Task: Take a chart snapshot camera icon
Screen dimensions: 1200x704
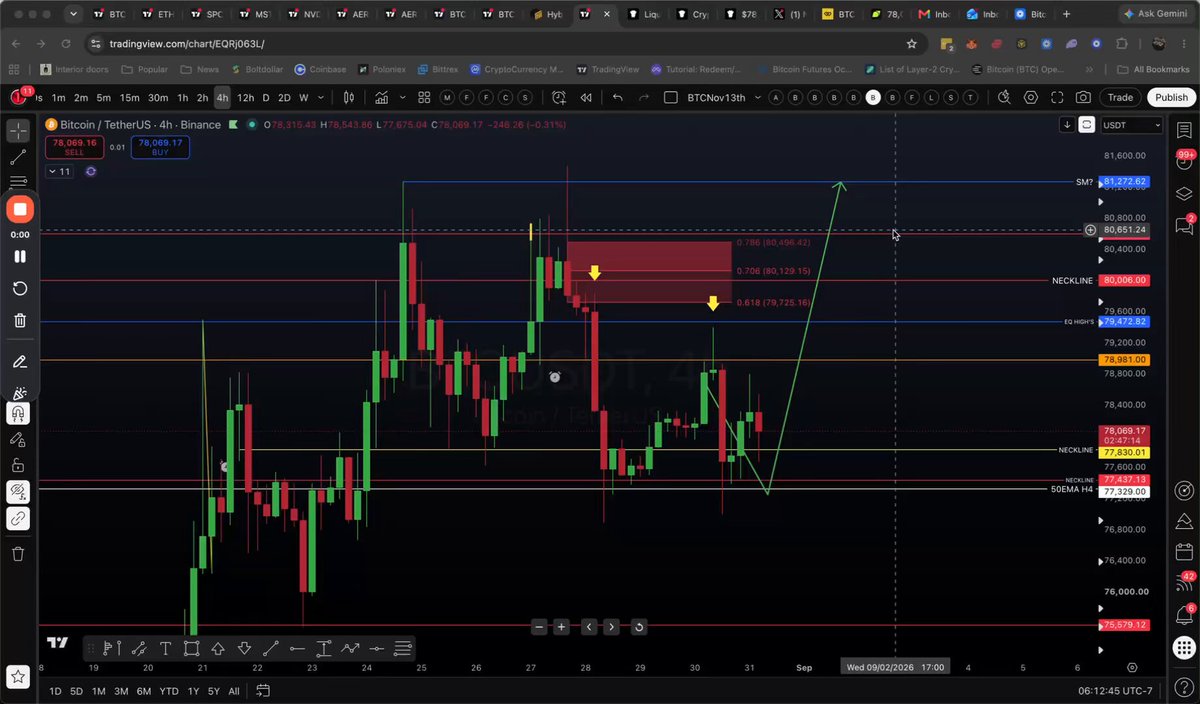Action: point(1084,97)
